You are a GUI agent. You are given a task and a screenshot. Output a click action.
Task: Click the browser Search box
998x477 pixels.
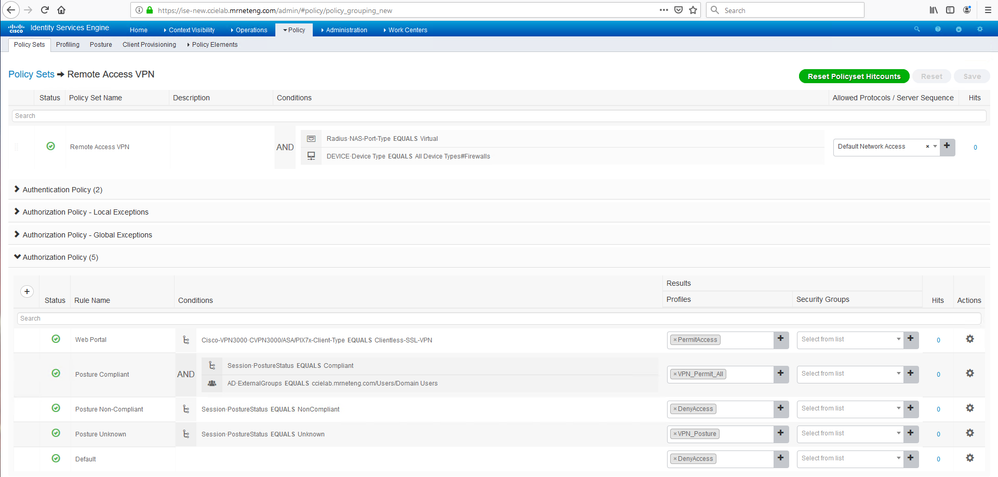pos(785,10)
